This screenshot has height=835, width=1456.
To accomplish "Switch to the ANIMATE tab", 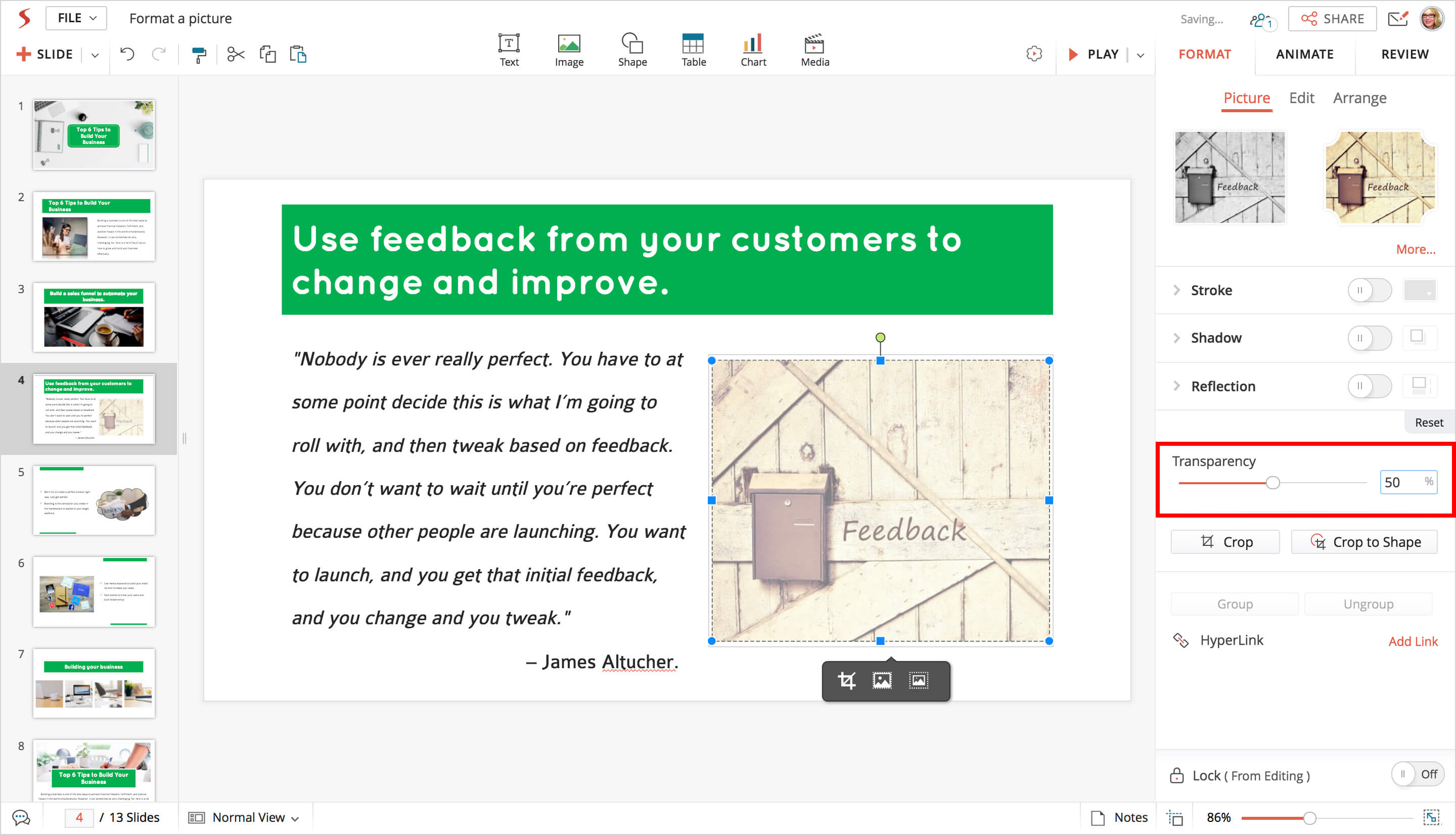I will click(1304, 54).
